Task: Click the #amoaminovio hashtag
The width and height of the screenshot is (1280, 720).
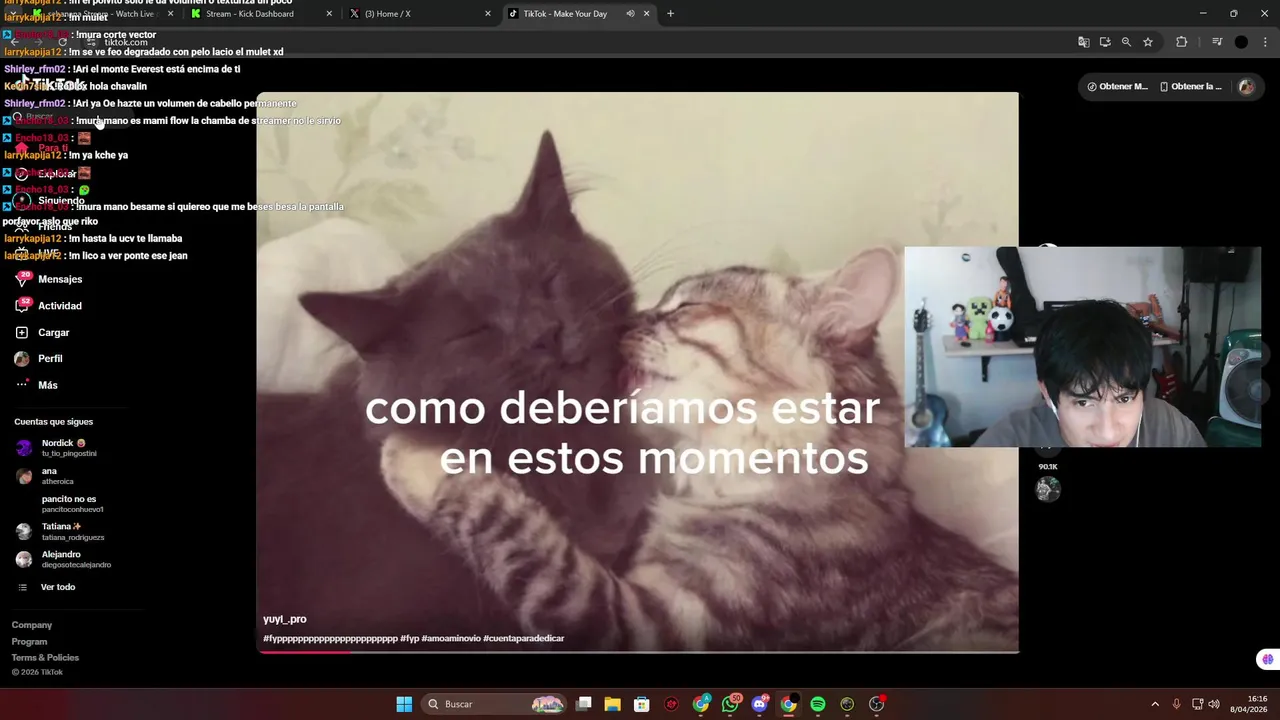Action: click(x=450, y=638)
